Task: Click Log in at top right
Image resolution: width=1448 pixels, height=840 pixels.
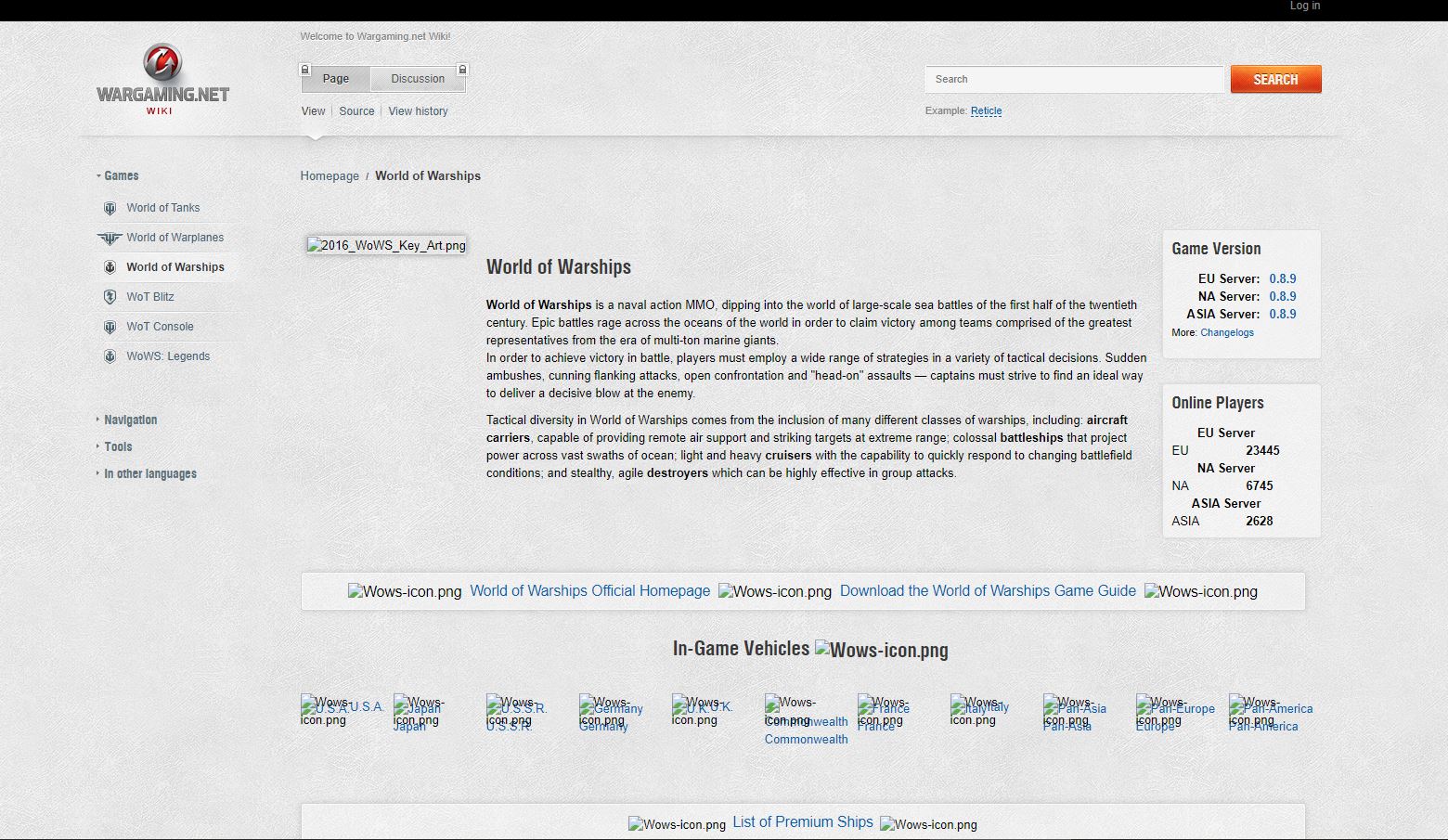Action: pyautogui.click(x=1304, y=6)
